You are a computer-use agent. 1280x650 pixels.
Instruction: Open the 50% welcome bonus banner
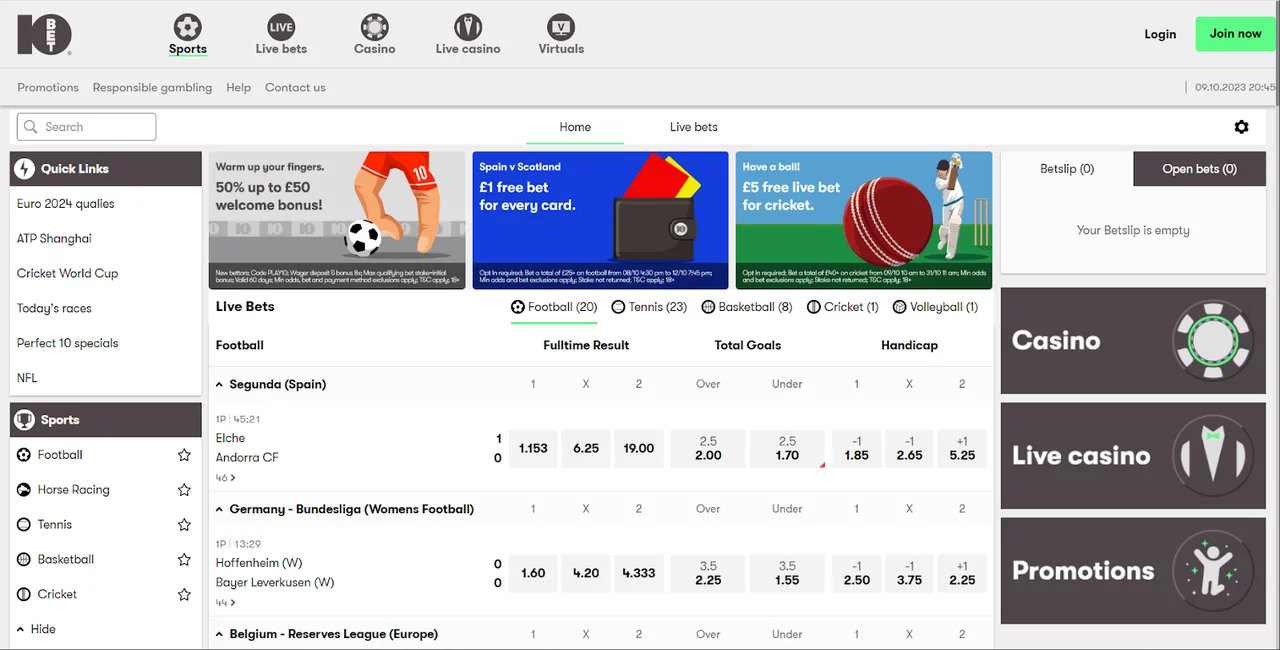(337, 220)
